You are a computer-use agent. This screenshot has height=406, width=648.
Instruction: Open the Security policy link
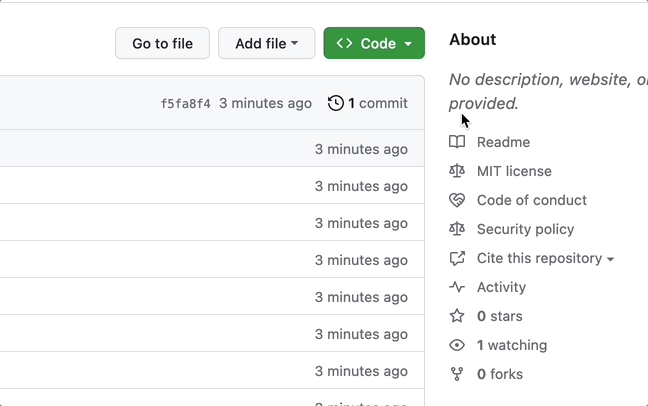[x=525, y=229]
